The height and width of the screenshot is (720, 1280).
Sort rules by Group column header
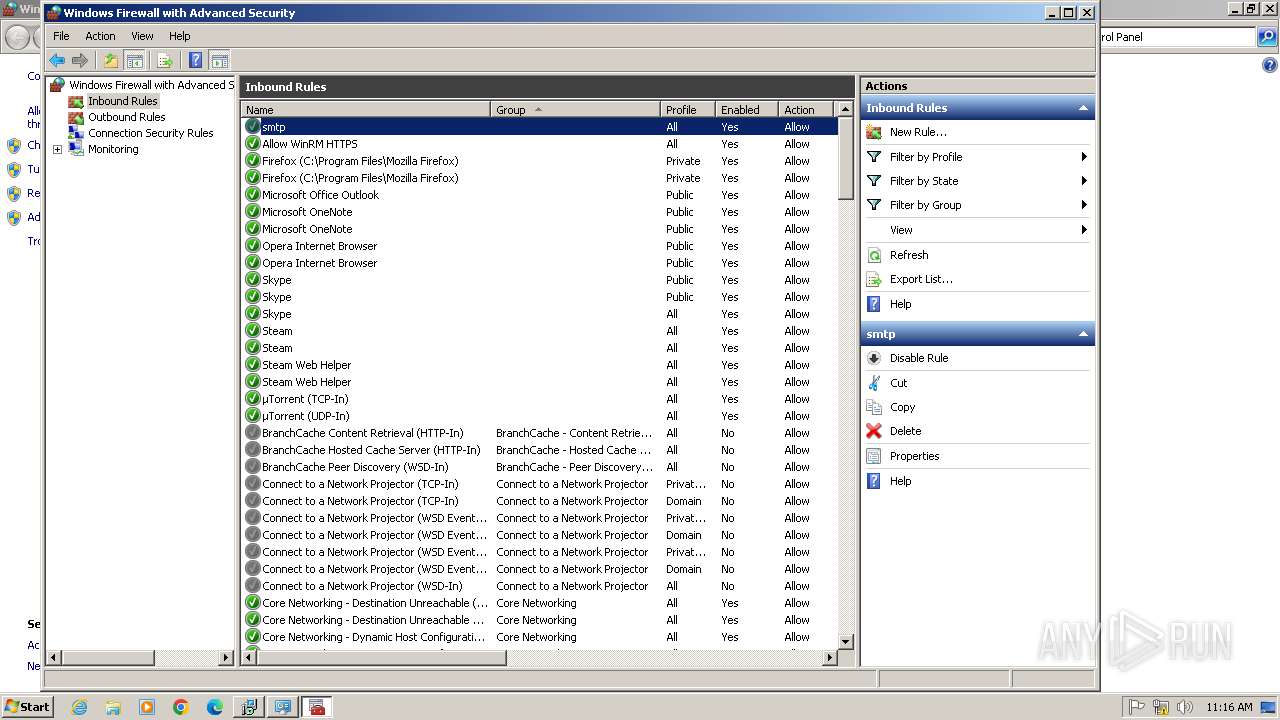(575, 110)
